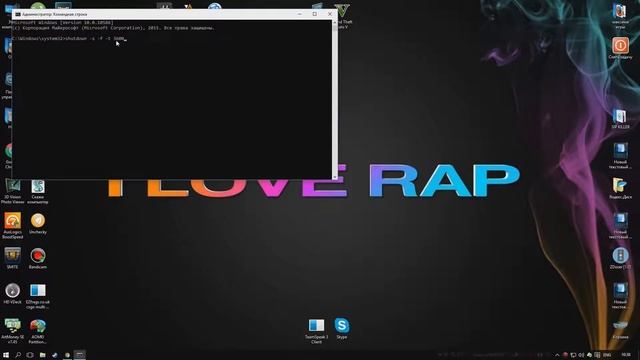Viewport: 640px width, 360px height.
Task: Click the Command Prompt title bar icon
Action: pos(18,14)
